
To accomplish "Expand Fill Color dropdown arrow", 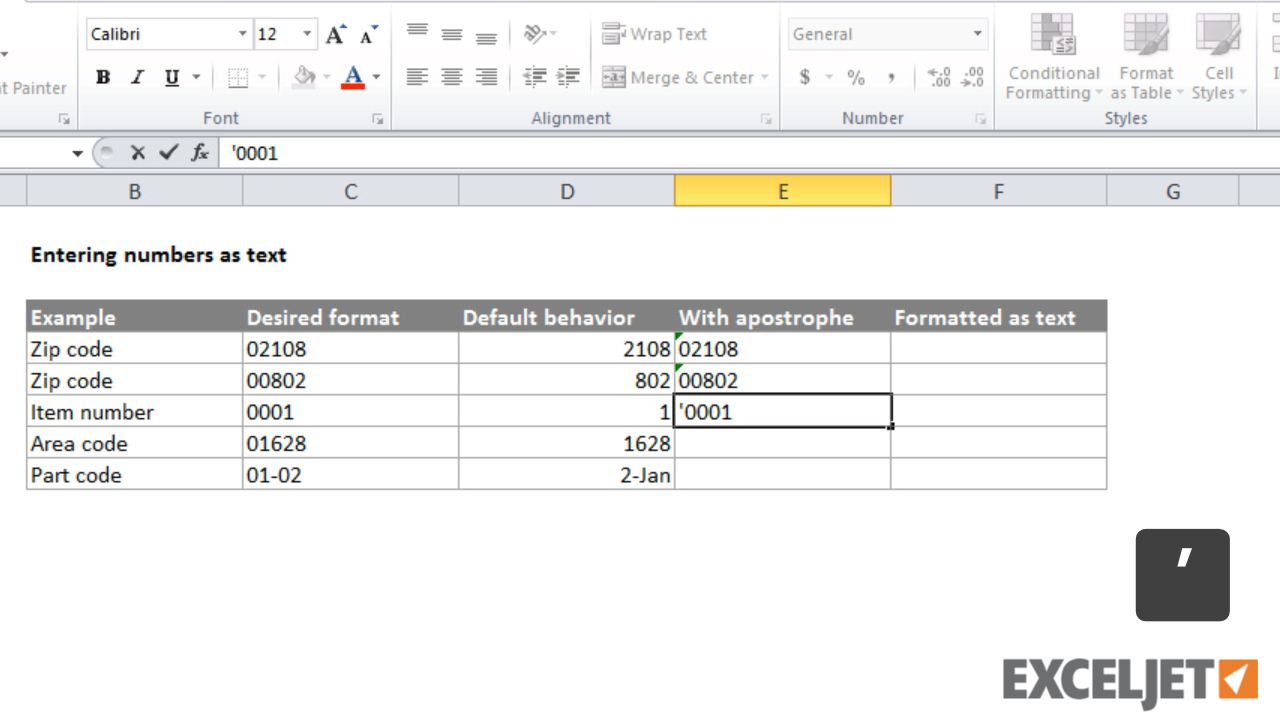I will tap(326, 77).
